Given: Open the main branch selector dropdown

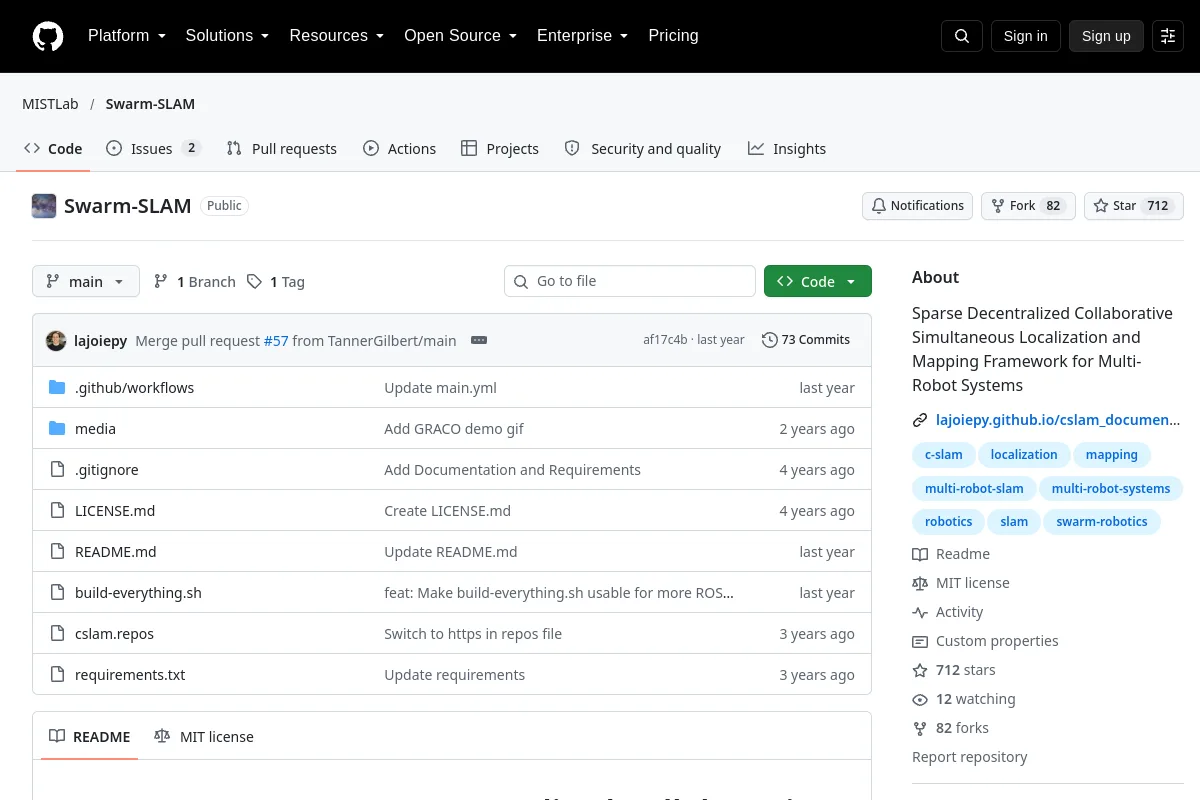Looking at the screenshot, I should click(x=86, y=282).
